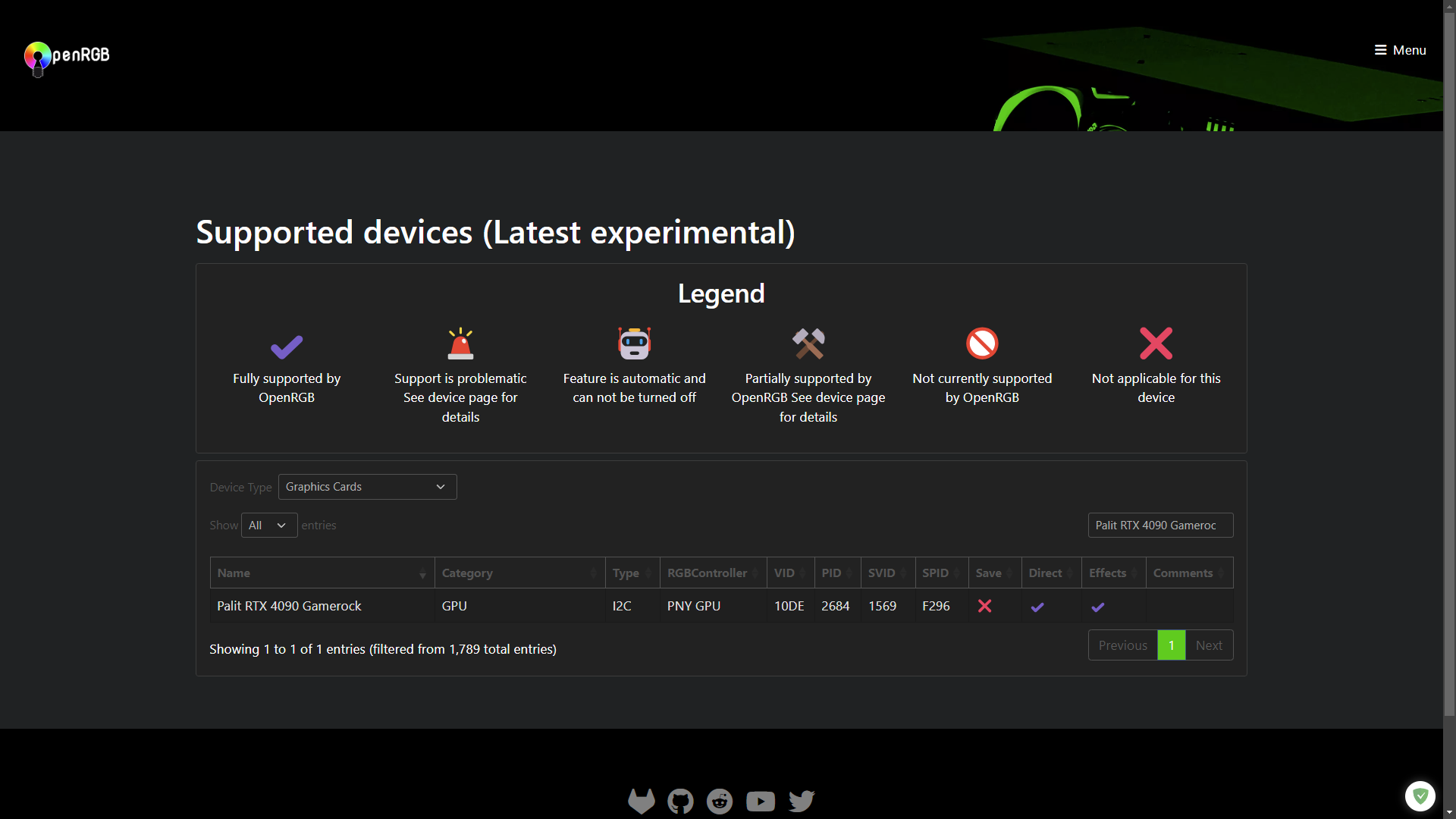The width and height of the screenshot is (1456, 819).
Task: Click the robot automatic feature icon
Action: coord(634,344)
